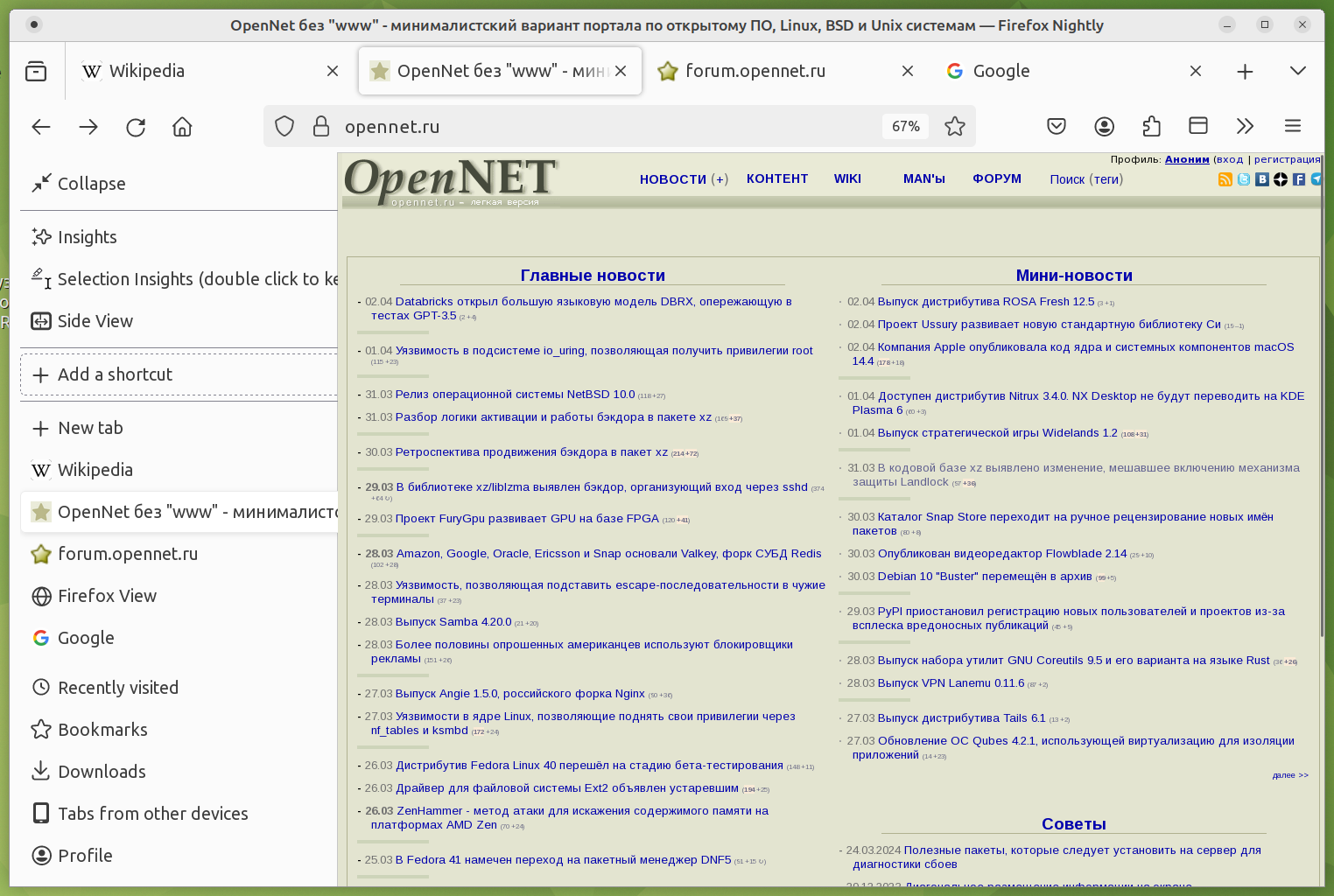Add a shortcut in the sidebar
The image size is (1334, 896).
click(x=179, y=374)
